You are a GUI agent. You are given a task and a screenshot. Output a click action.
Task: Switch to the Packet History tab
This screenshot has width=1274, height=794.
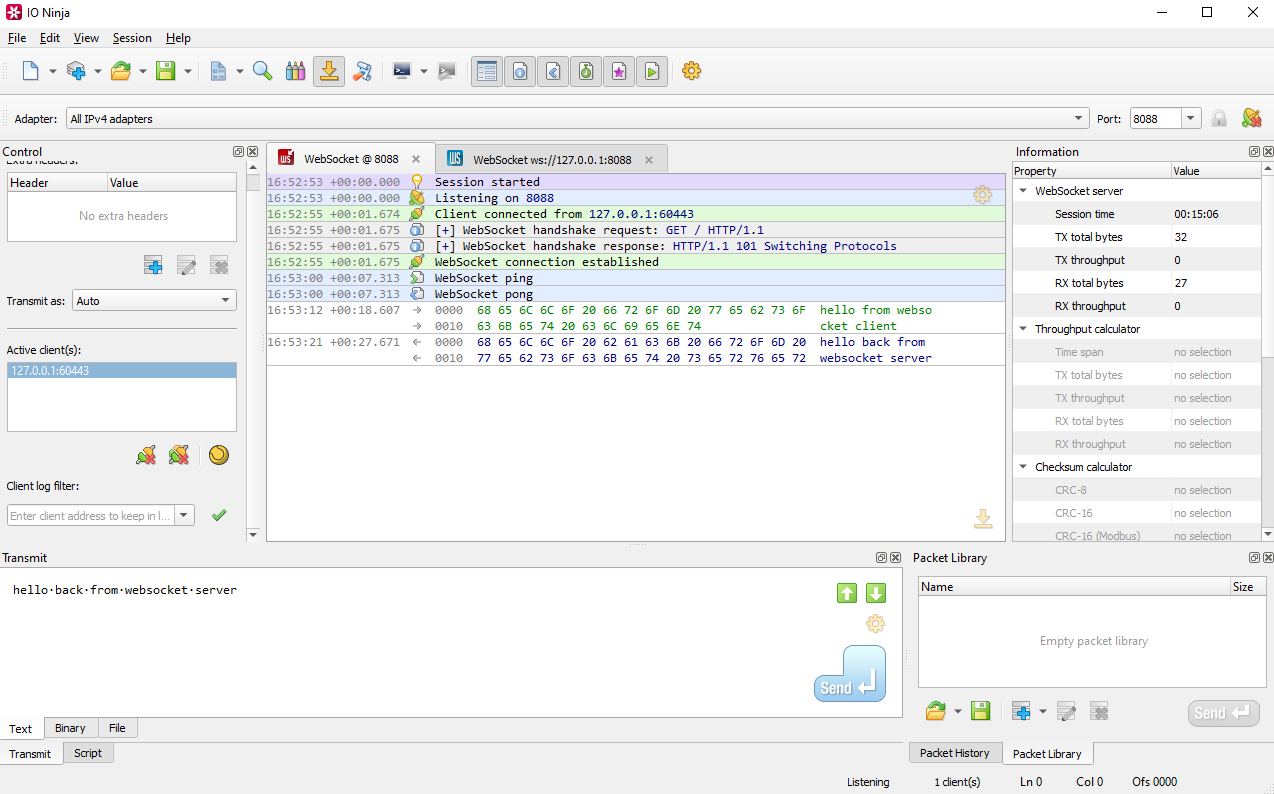(x=954, y=753)
